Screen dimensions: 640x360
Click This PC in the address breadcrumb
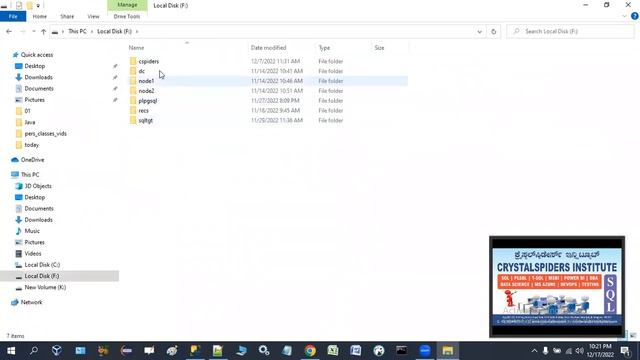pyautogui.click(x=77, y=31)
